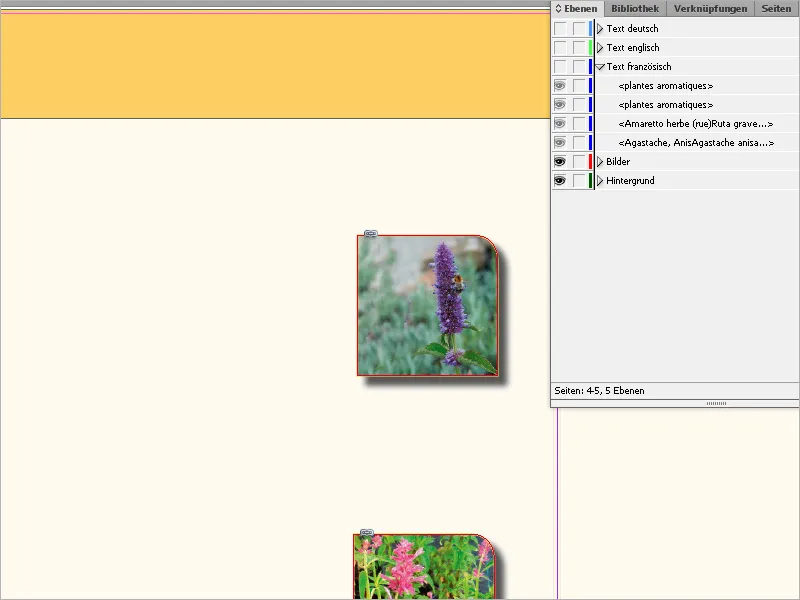Expand the Text deutsch layer

600,29
